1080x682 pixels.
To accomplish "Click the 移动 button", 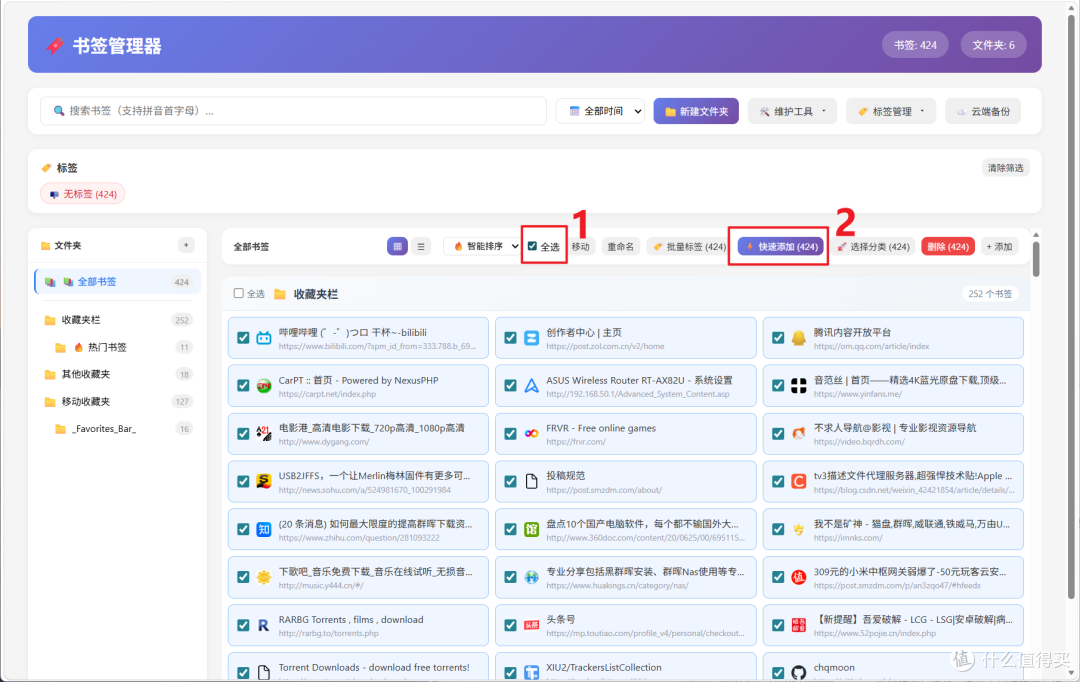I will click(x=581, y=247).
